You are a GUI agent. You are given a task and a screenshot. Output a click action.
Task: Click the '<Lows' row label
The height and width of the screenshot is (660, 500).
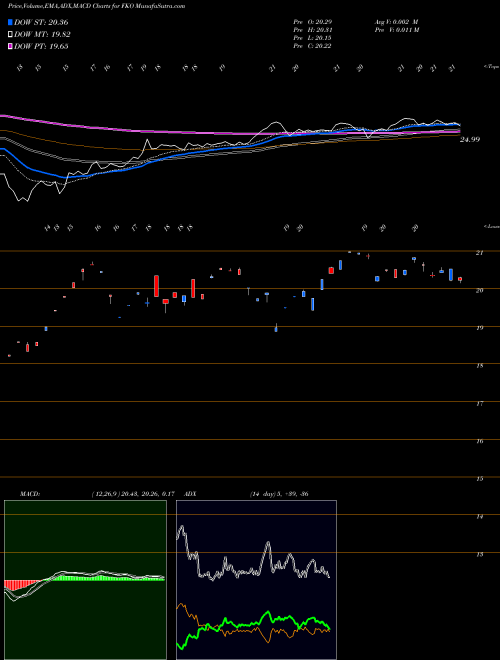point(492,226)
